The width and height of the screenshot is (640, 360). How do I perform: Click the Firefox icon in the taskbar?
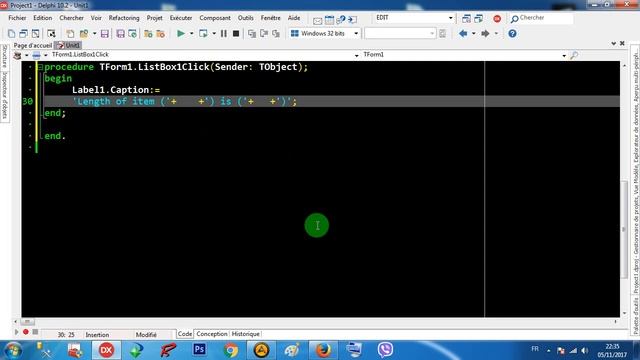tap(323, 350)
